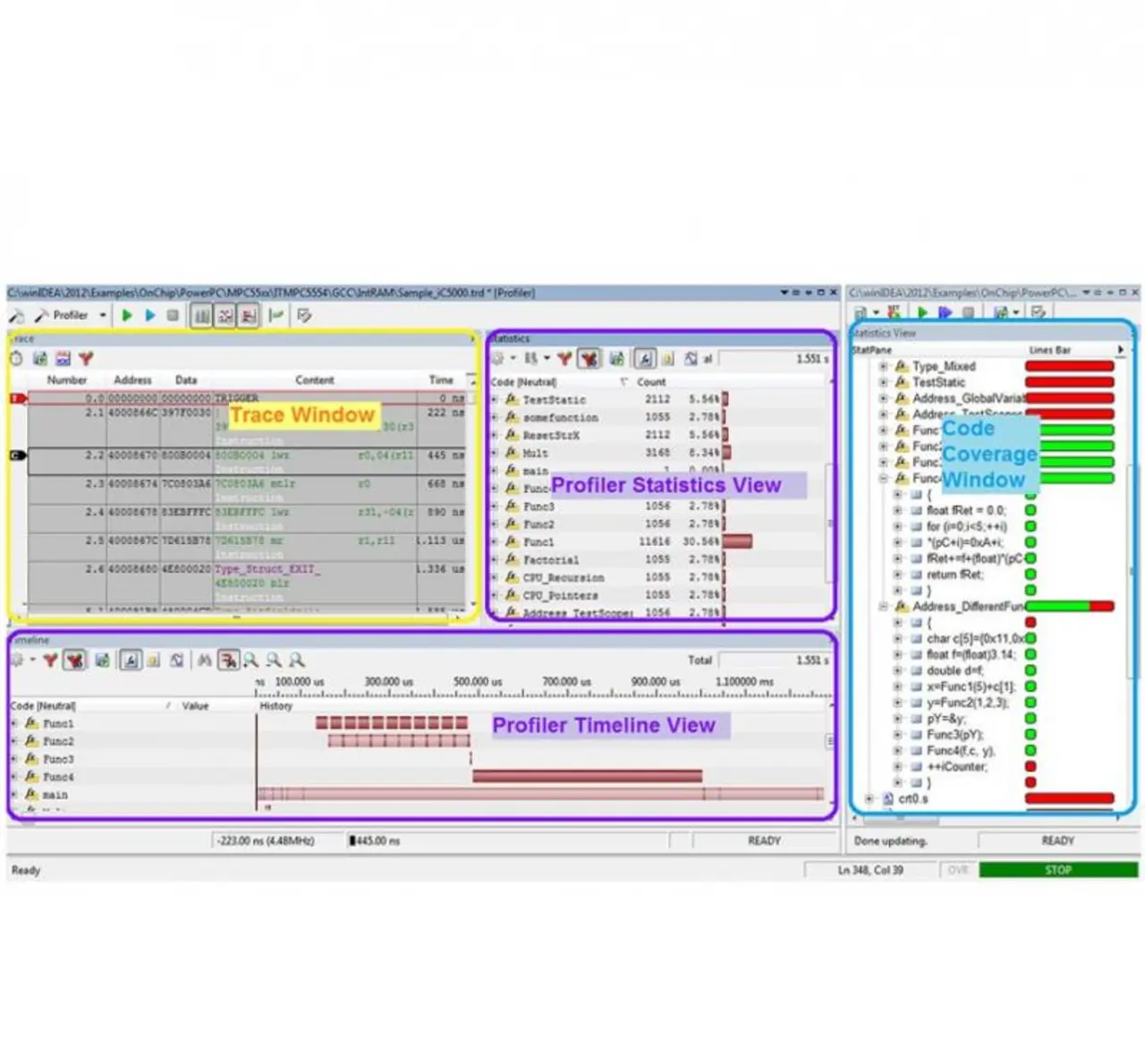The width and height of the screenshot is (1145, 1064).
Task: Click the stopwatch icon in Trace toolbar
Action: tap(16, 359)
